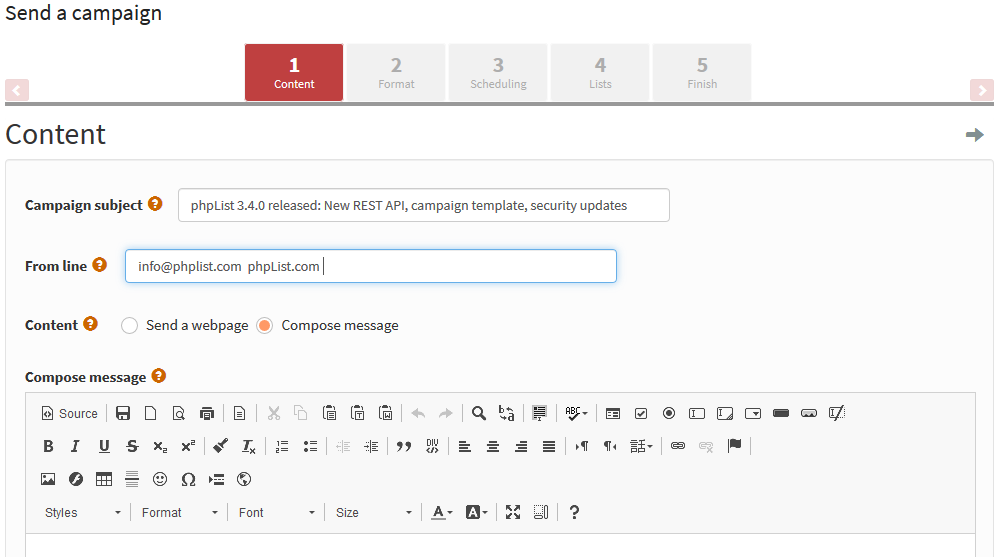
Task: Open the Background Color picker
Action: [476, 513]
